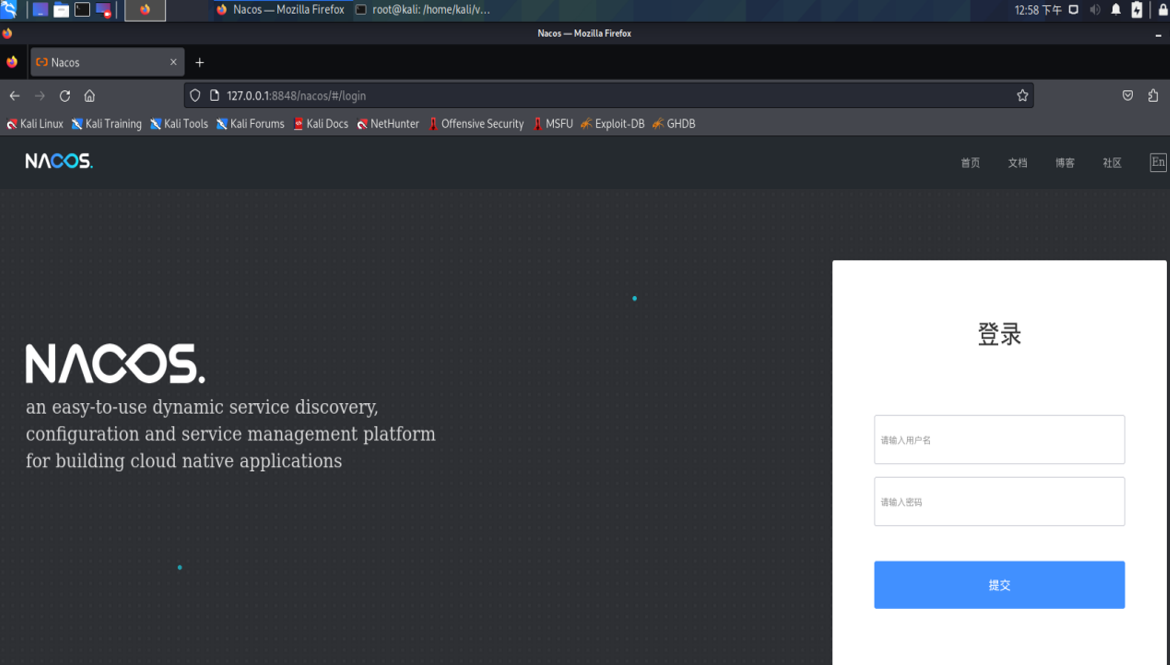Click the clock showing 12:58 下午
Screen dimensions: 1170x665
(x=1038, y=10)
